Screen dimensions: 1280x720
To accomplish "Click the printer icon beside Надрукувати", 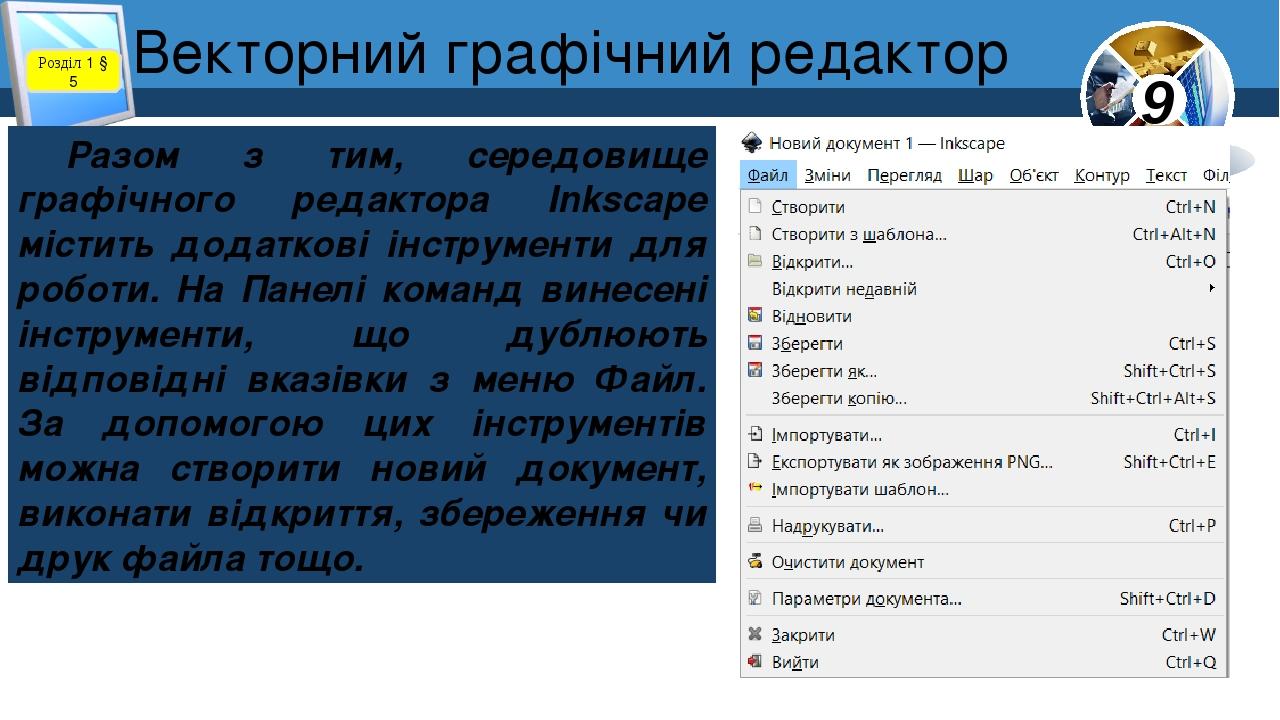I will tap(755, 525).
